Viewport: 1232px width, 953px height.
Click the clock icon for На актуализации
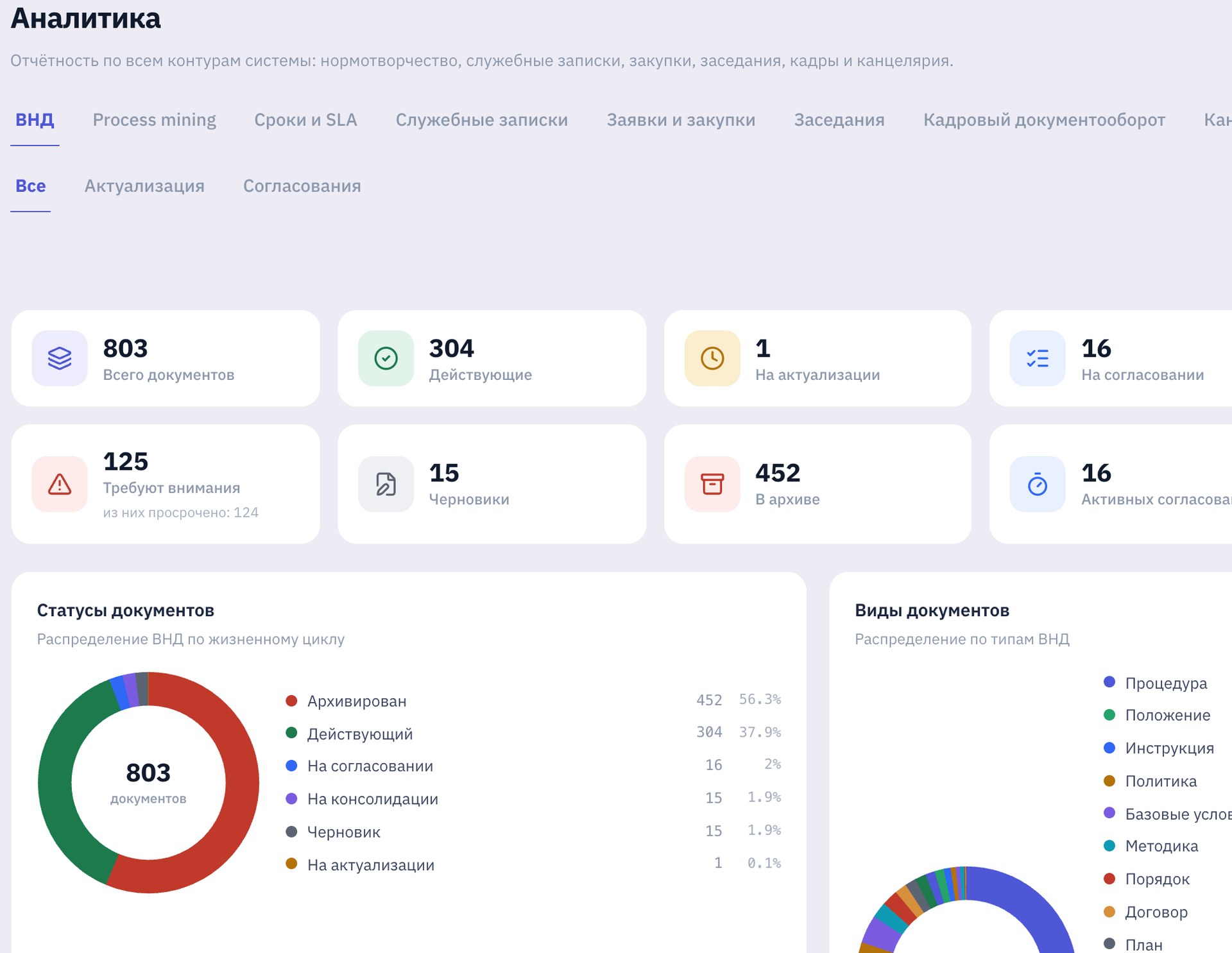point(712,358)
